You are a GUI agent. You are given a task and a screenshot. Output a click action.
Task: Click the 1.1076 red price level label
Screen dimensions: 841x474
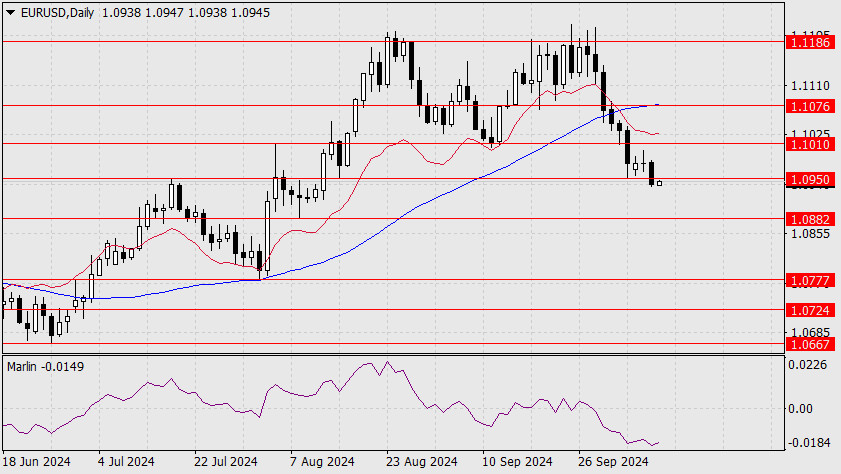(x=810, y=106)
